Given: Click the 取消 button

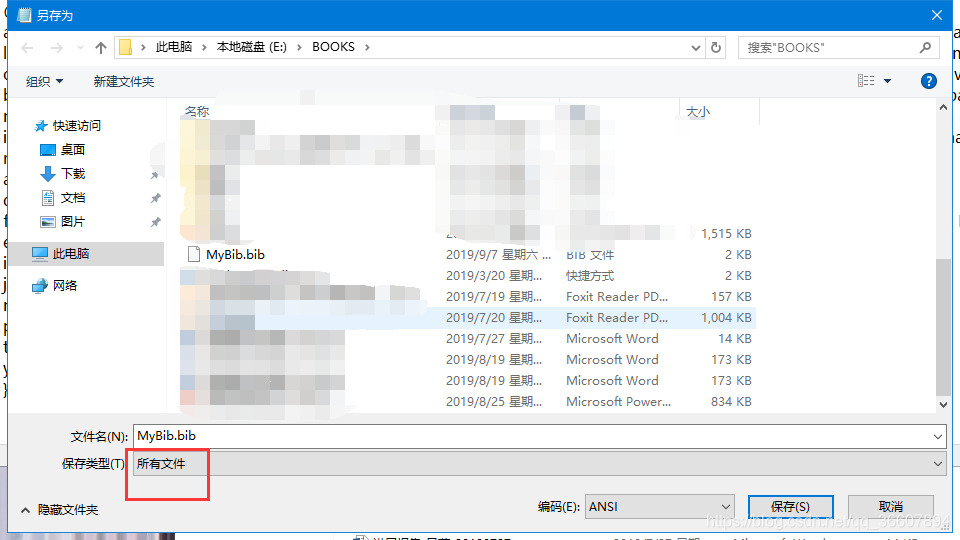Looking at the screenshot, I should click(890, 507).
